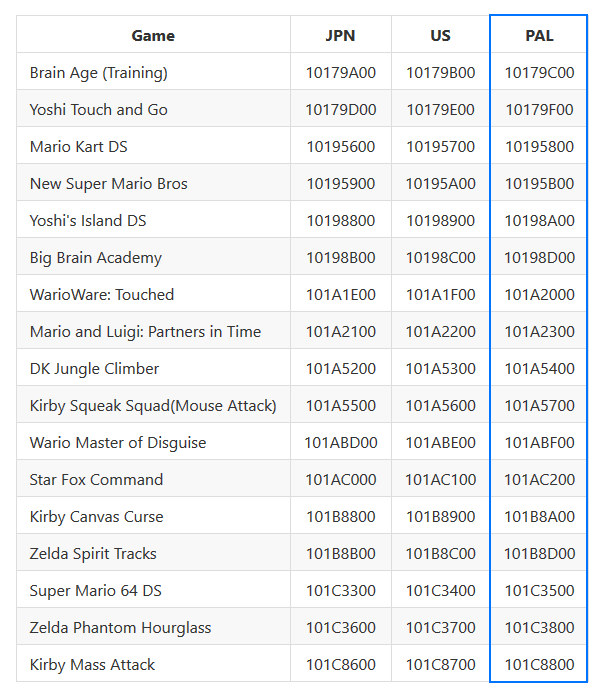
Task: Click Star Fox Command PAL code 101AC200
Action: point(539,479)
